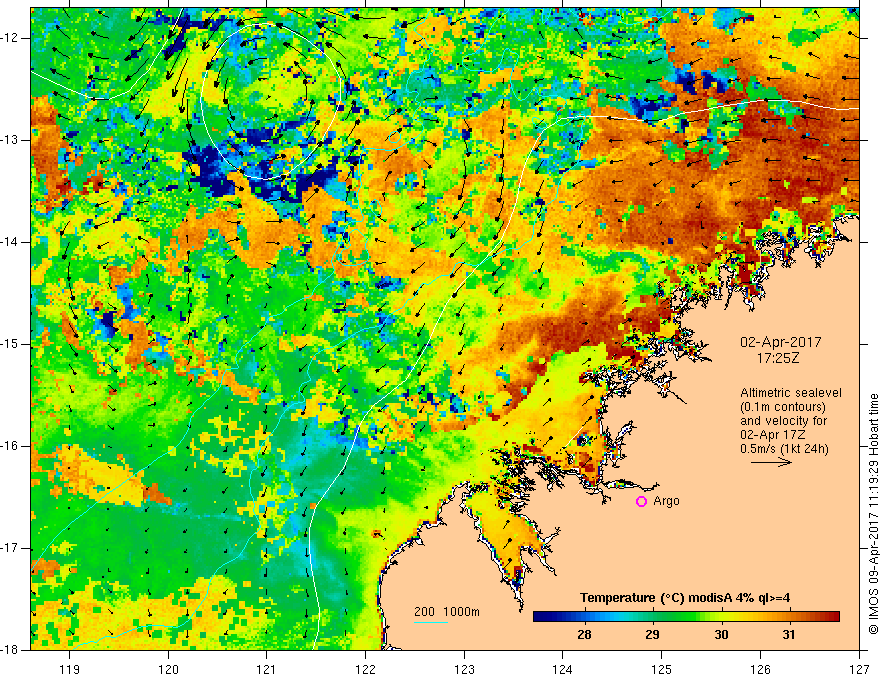Click longitude axis label 119

(70, 669)
